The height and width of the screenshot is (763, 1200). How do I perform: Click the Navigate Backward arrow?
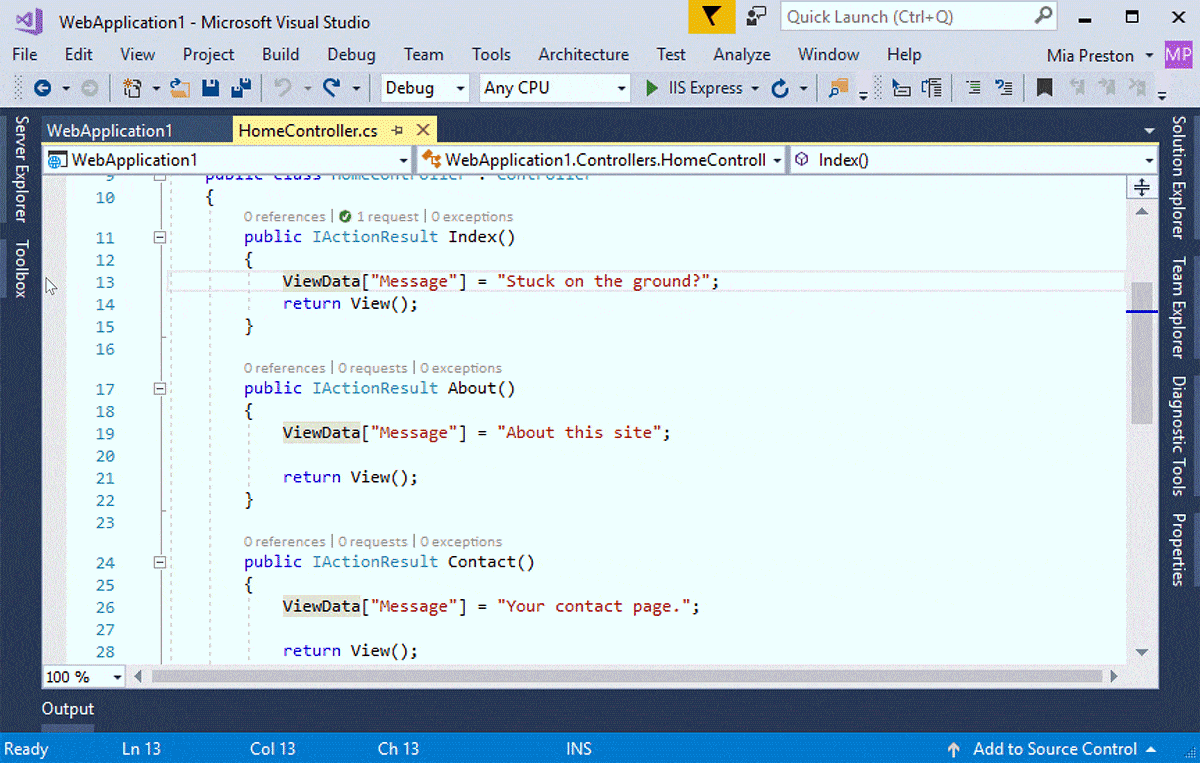[44, 88]
